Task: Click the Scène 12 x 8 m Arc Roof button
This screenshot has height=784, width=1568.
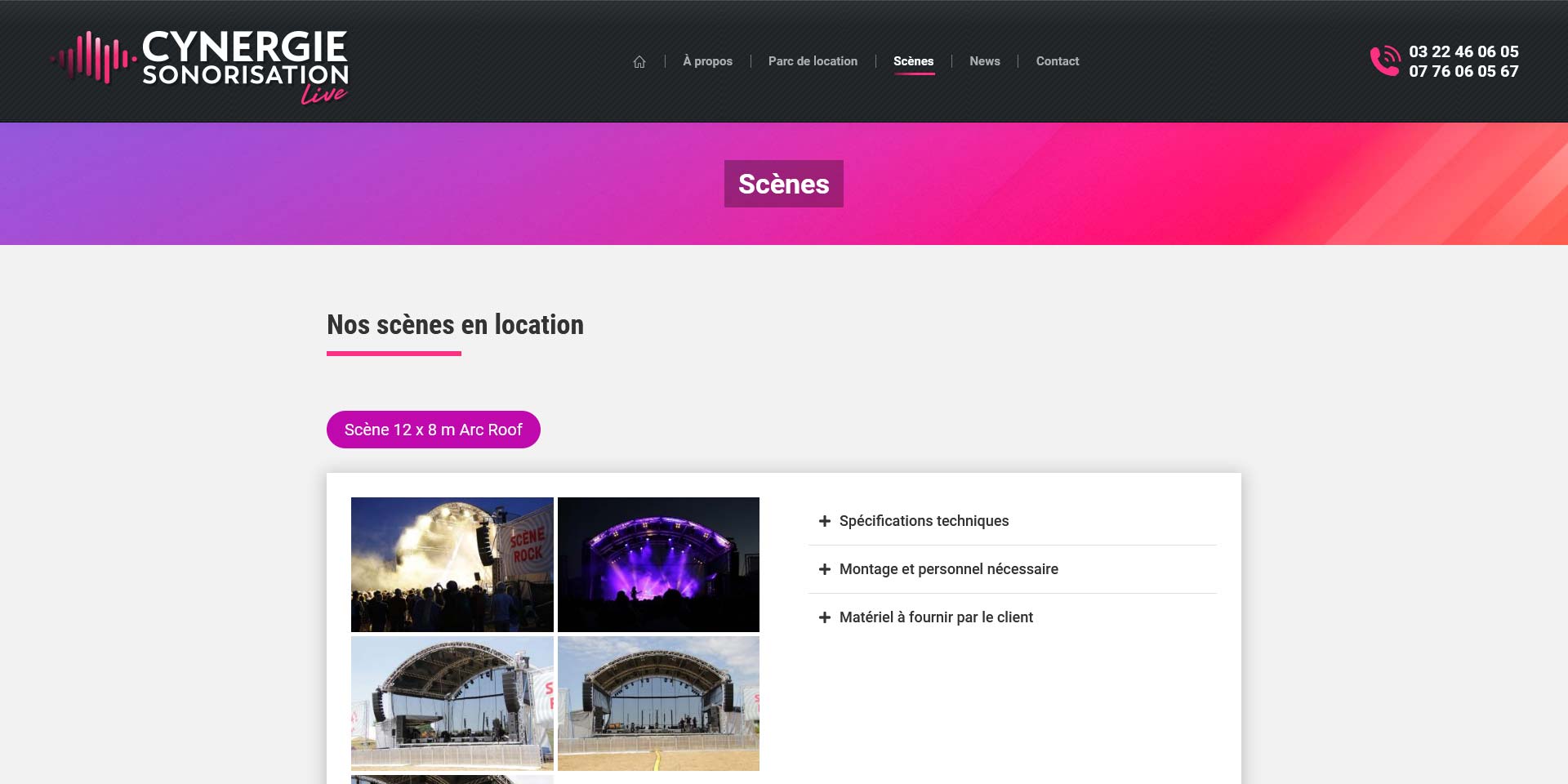Action: pyautogui.click(x=433, y=430)
